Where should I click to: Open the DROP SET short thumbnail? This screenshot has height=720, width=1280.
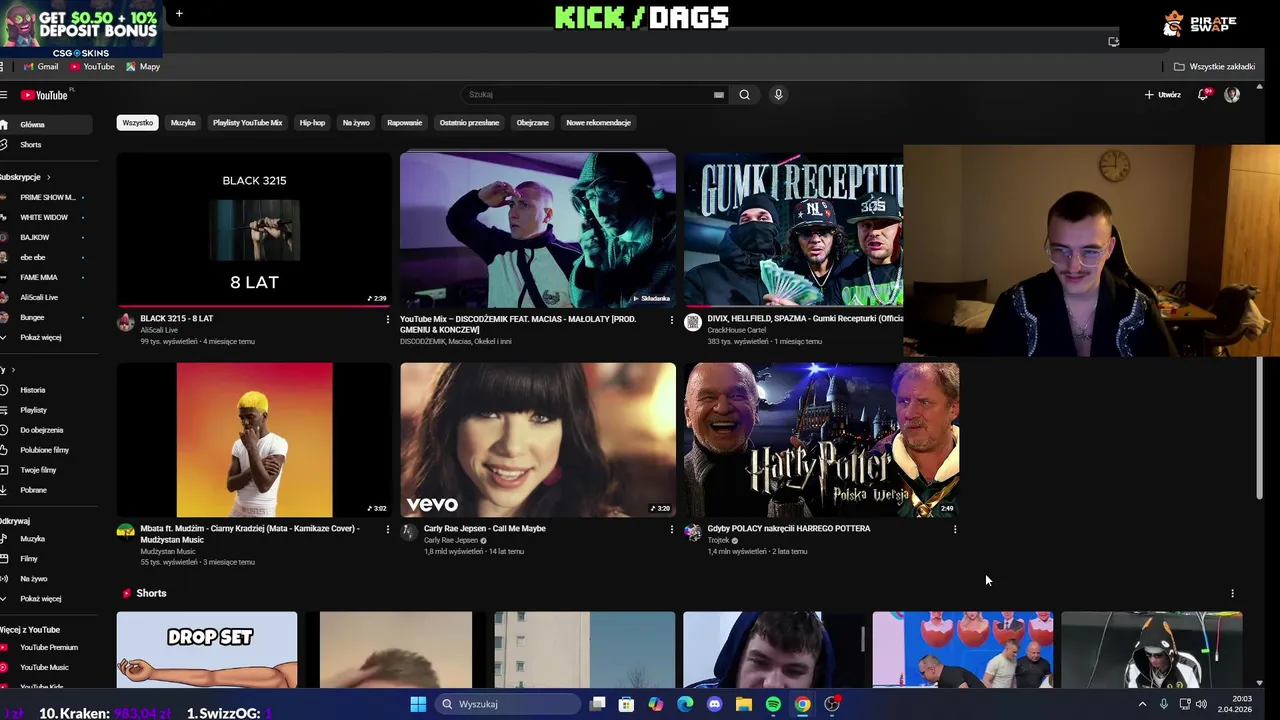207,649
